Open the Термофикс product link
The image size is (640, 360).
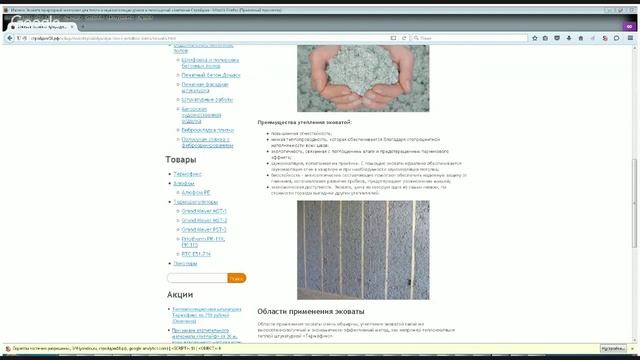click(x=187, y=174)
